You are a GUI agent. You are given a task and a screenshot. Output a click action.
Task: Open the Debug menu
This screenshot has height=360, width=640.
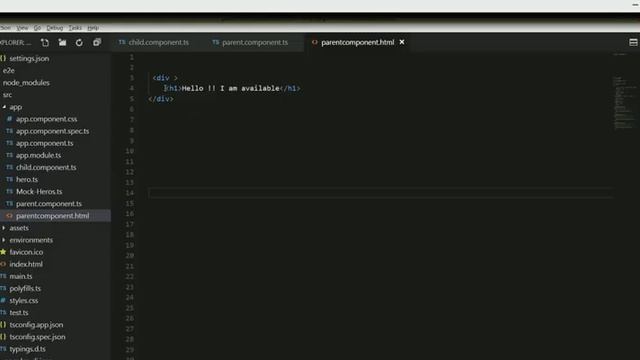point(55,28)
